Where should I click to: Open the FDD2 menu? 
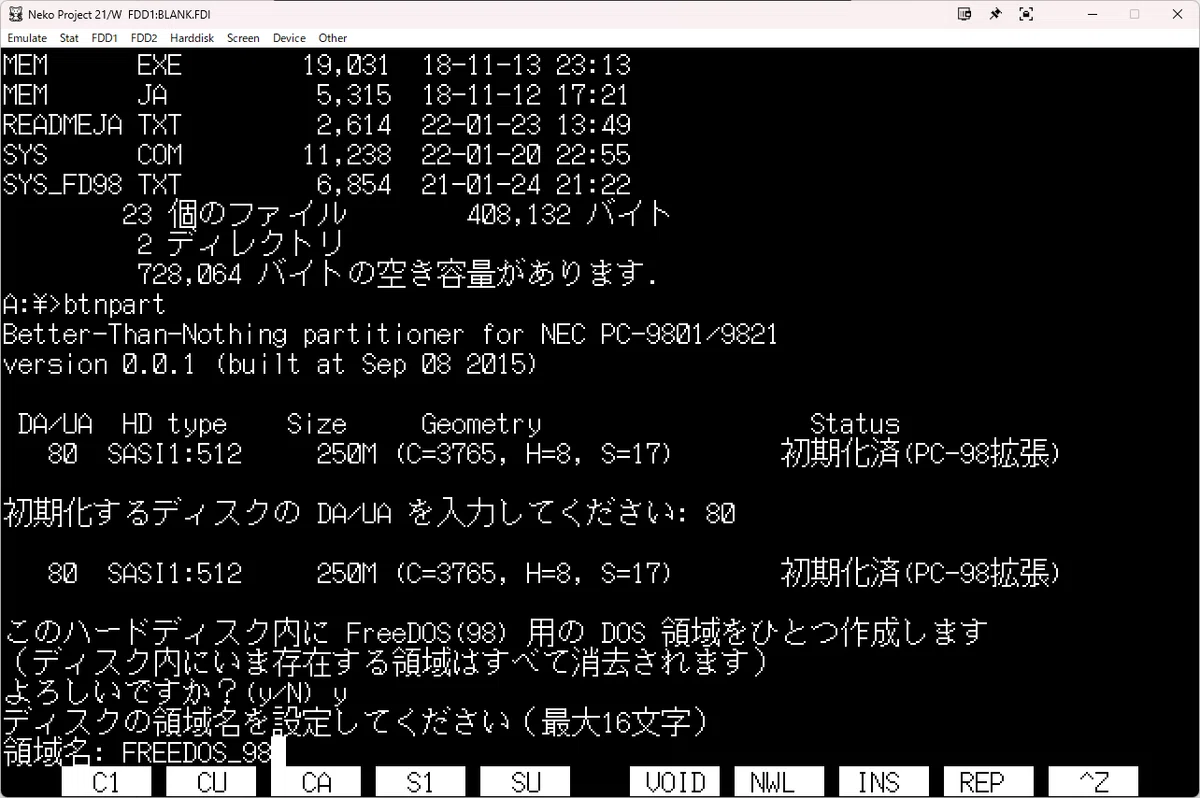click(144, 38)
